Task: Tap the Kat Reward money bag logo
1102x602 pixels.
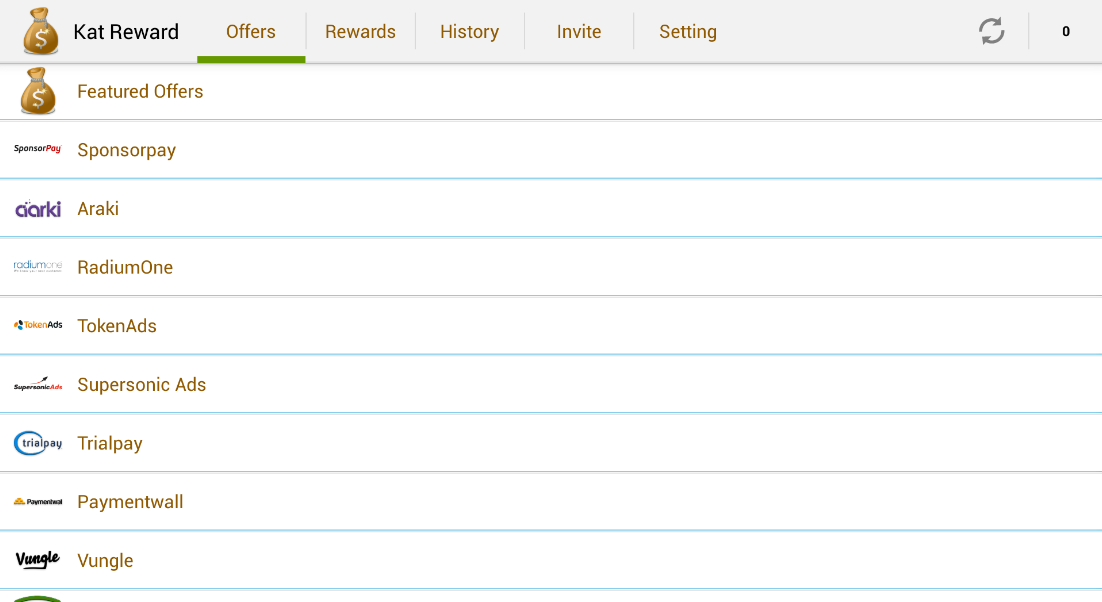Action: 41,32
